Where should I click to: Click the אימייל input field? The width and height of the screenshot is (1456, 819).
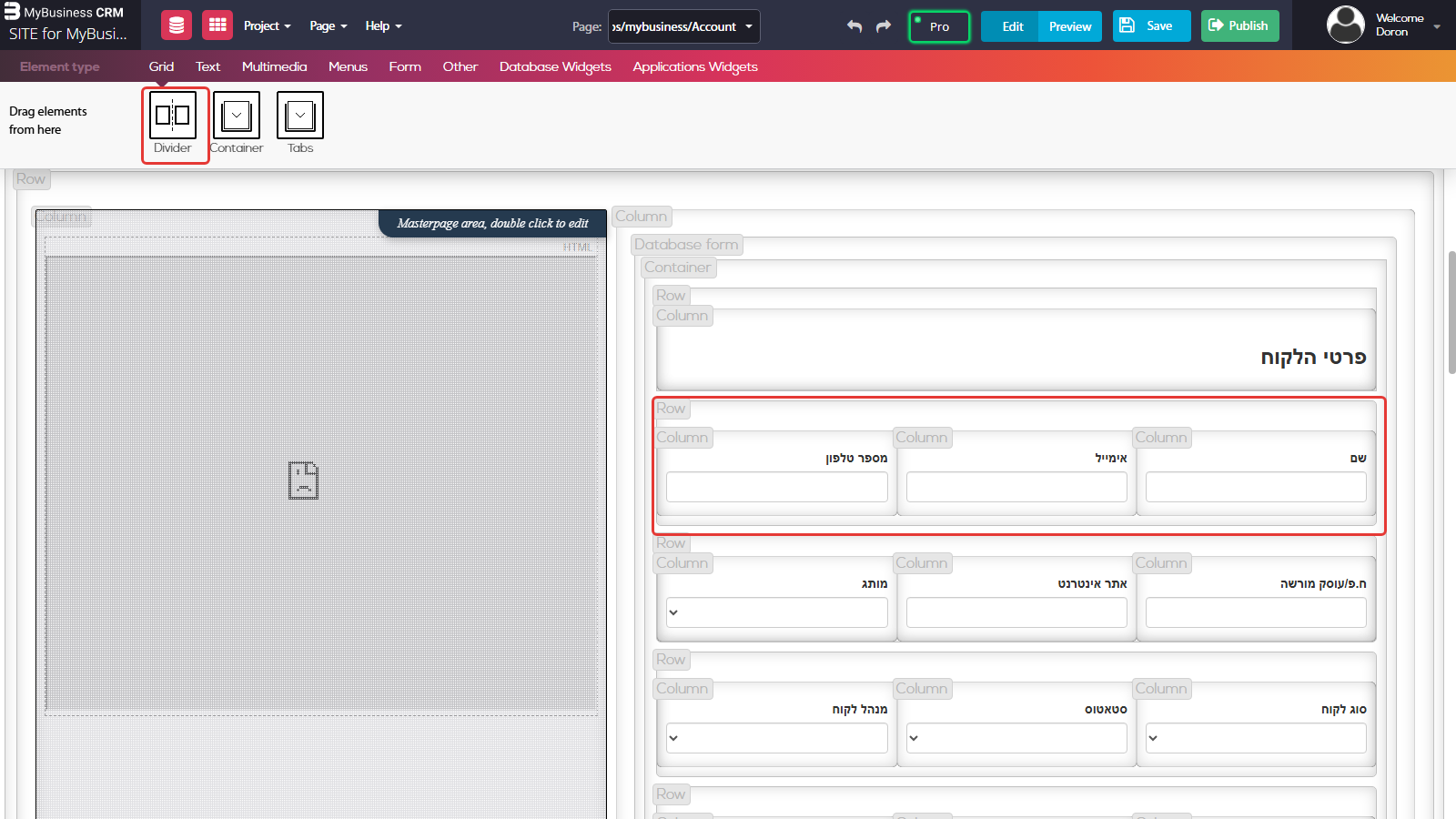coord(1016,487)
